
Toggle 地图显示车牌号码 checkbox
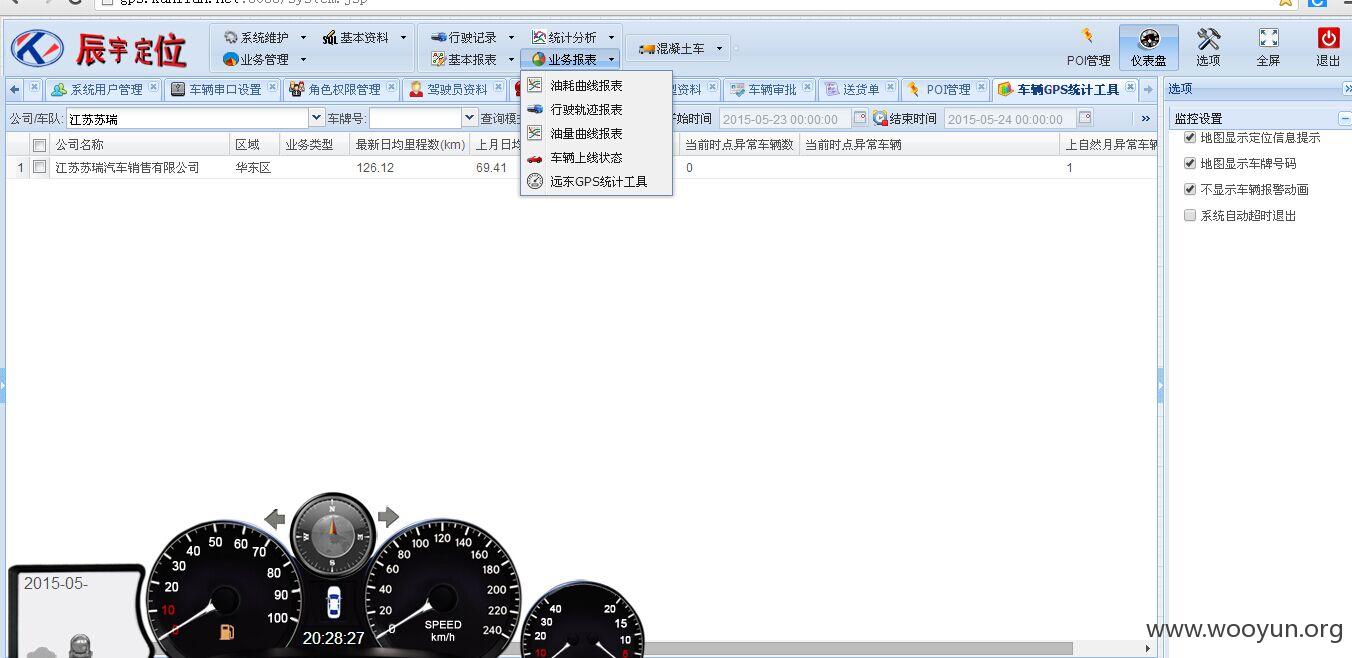[1190, 163]
